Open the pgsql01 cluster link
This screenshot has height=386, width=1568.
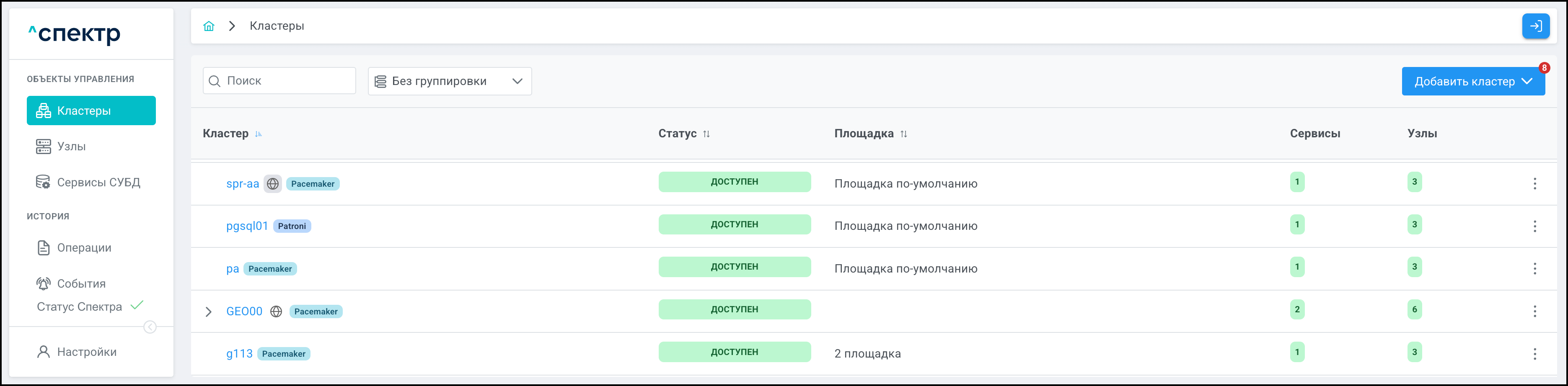tap(246, 226)
